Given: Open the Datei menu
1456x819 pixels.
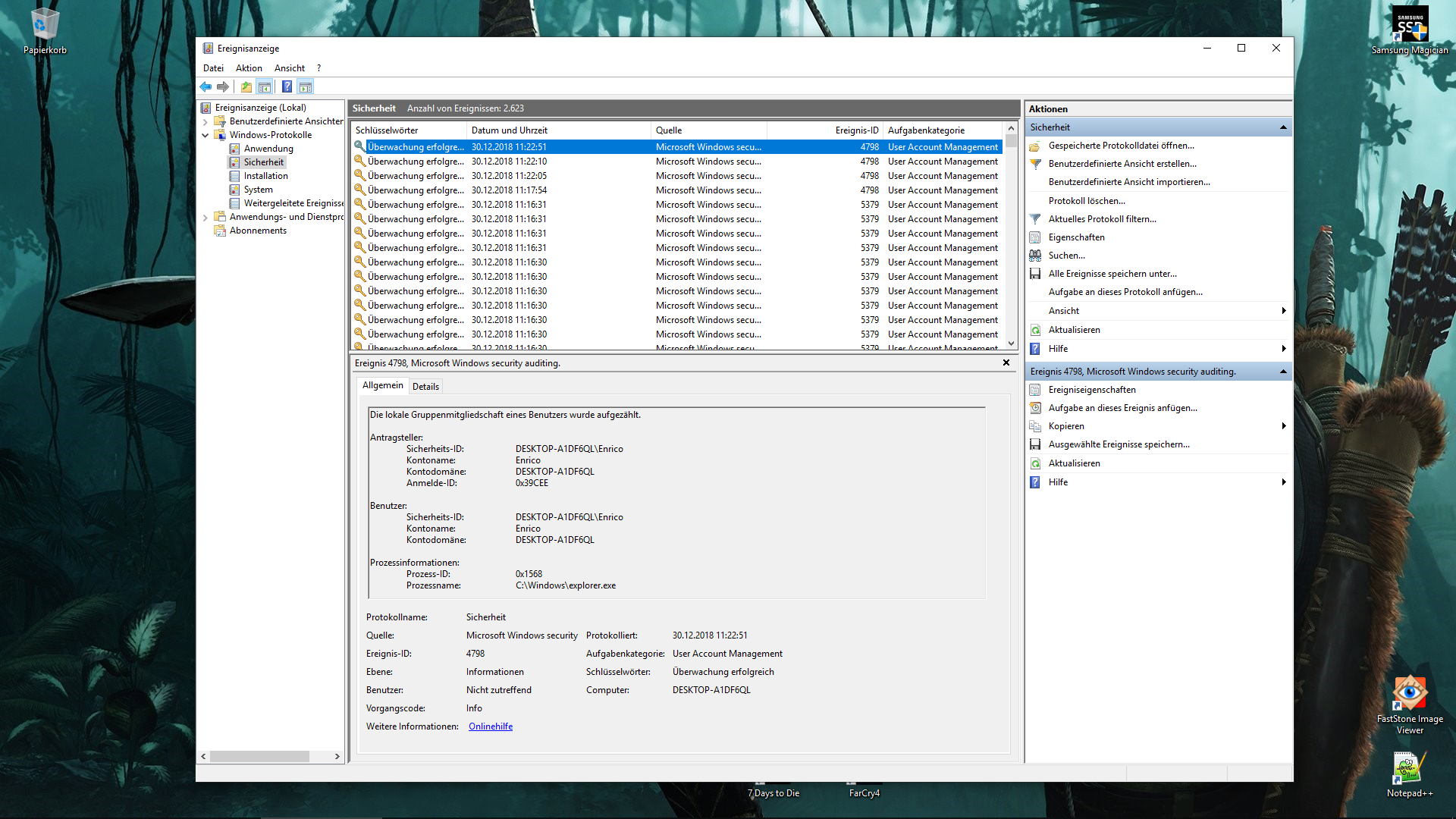Looking at the screenshot, I should coord(213,68).
